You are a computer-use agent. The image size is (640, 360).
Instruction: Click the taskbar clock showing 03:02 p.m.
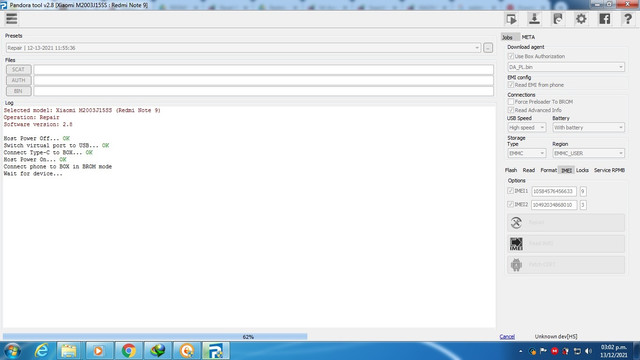[x=613, y=351]
